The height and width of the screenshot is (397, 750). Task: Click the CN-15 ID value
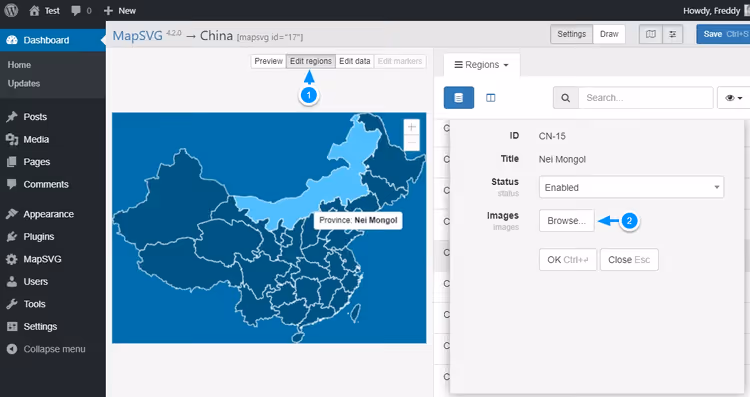(552, 136)
